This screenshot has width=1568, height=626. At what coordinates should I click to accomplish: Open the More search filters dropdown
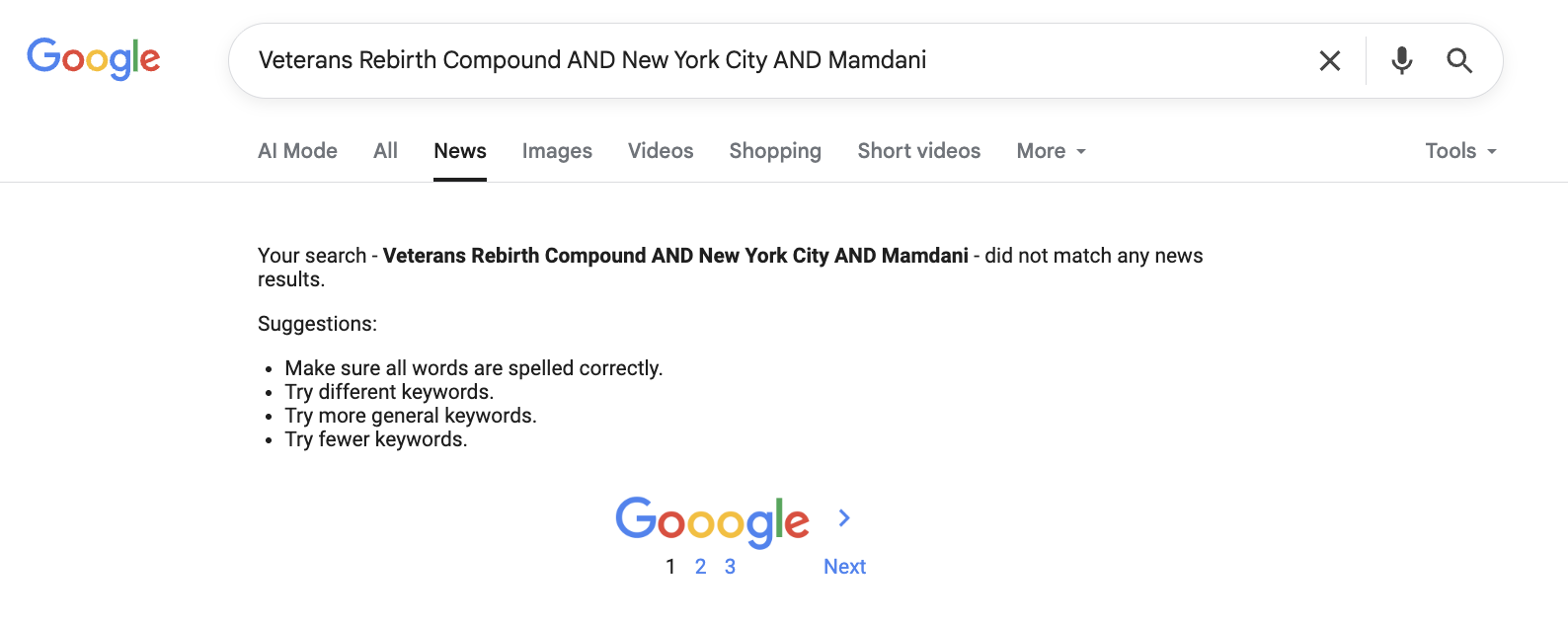tap(1051, 151)
